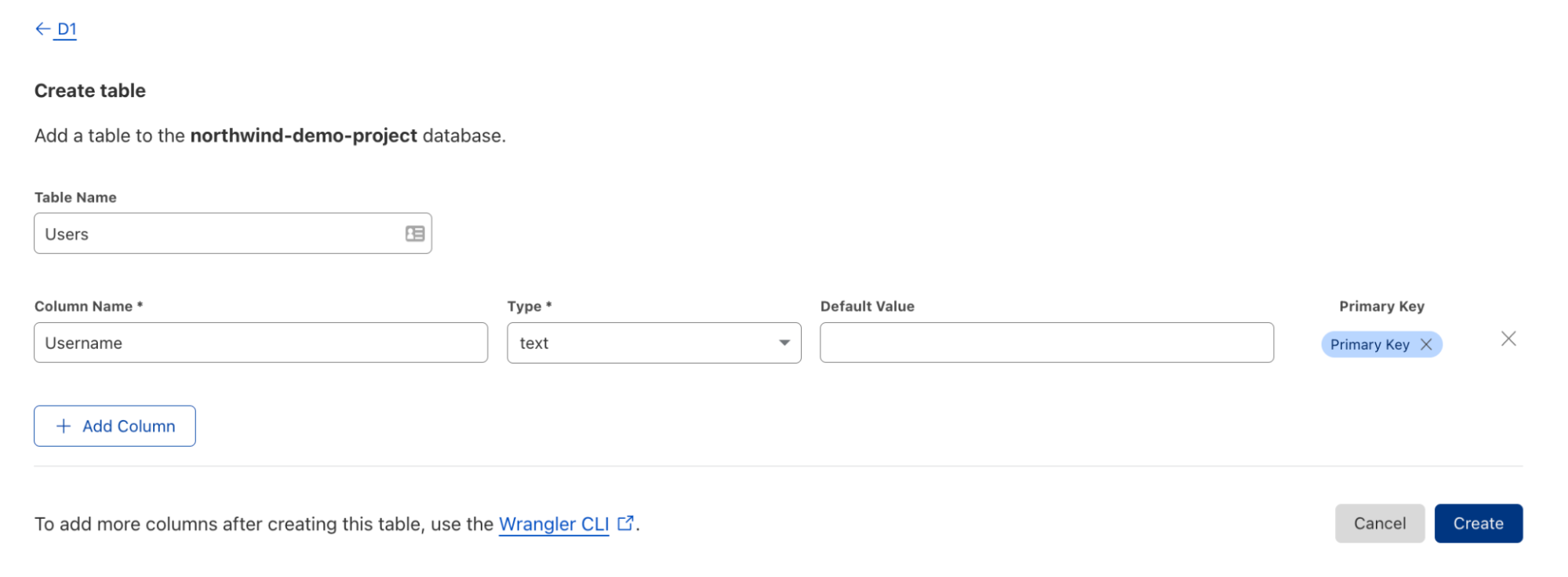
Task: Open the D1 breadcrumb link
Action: click(x=67, y=30)
